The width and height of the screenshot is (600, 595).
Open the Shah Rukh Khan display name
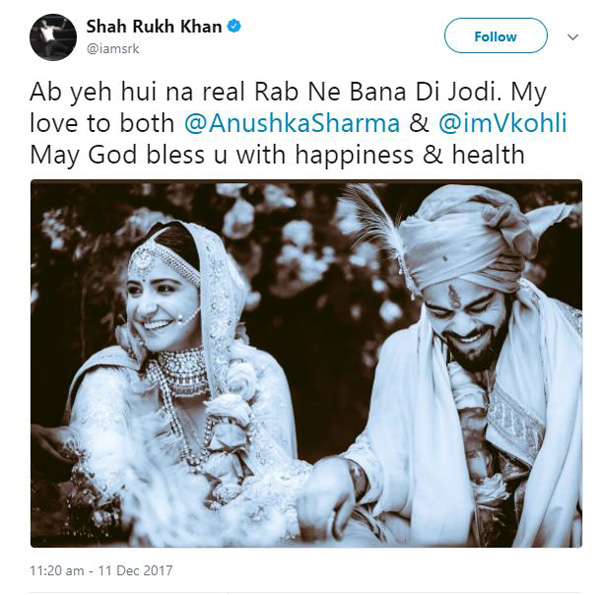(154, 26)
